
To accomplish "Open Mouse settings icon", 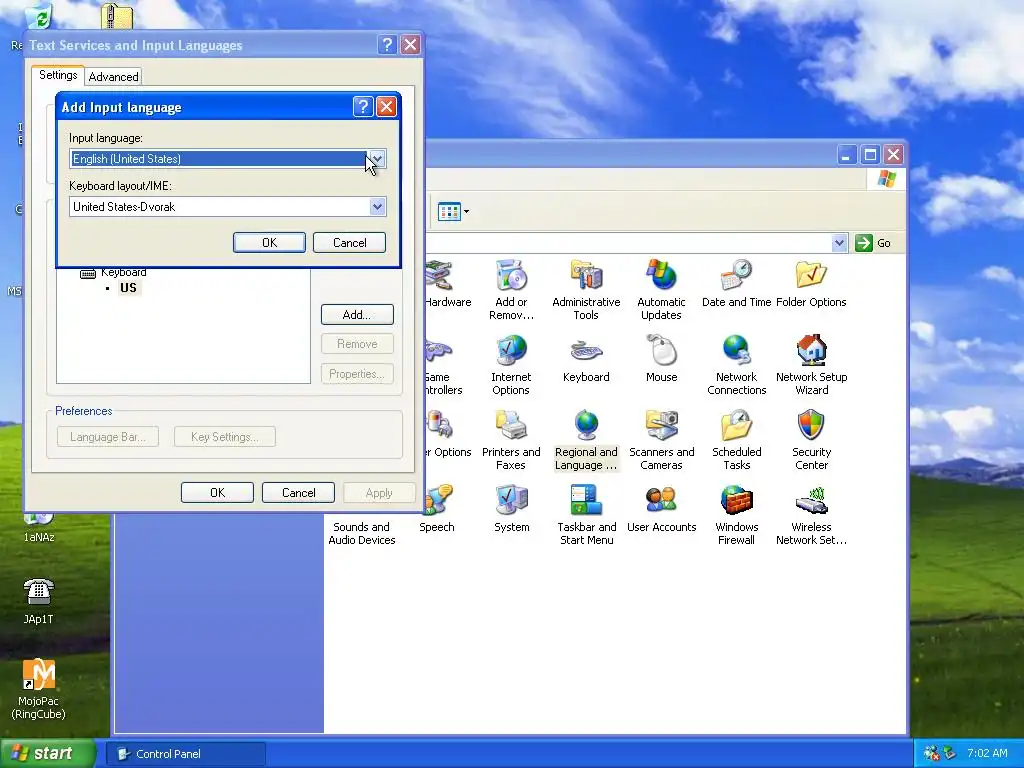I will (x=661, y=359).
